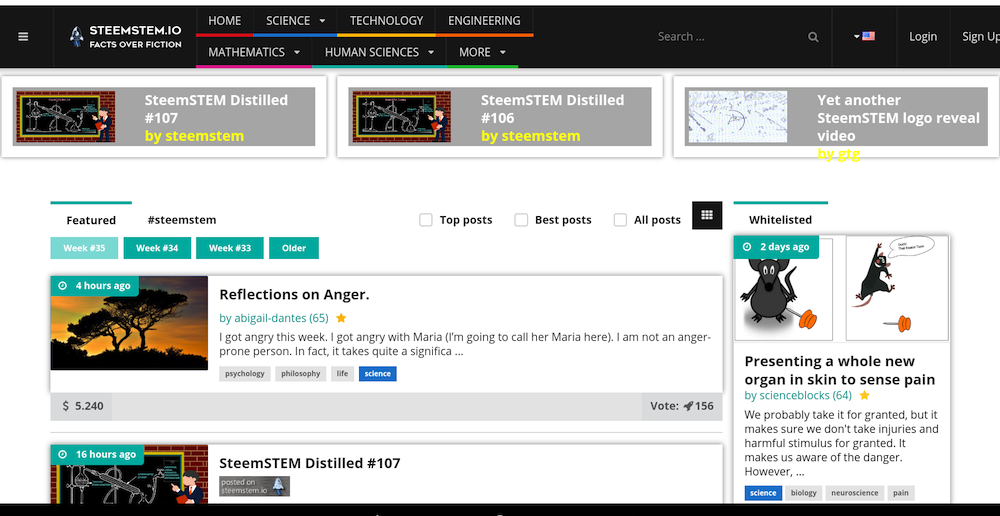Open Distilled #107 banner card thumbnail

(x=65, y=117)
